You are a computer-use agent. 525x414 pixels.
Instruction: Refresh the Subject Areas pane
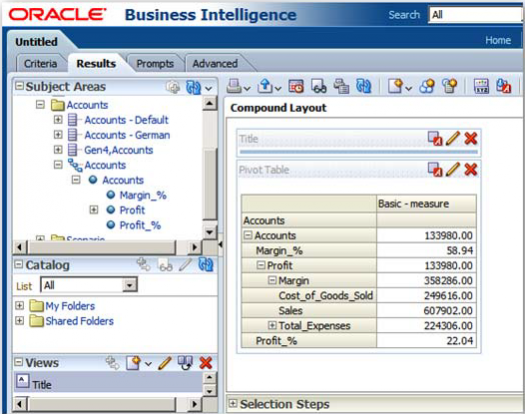point(193,87)
